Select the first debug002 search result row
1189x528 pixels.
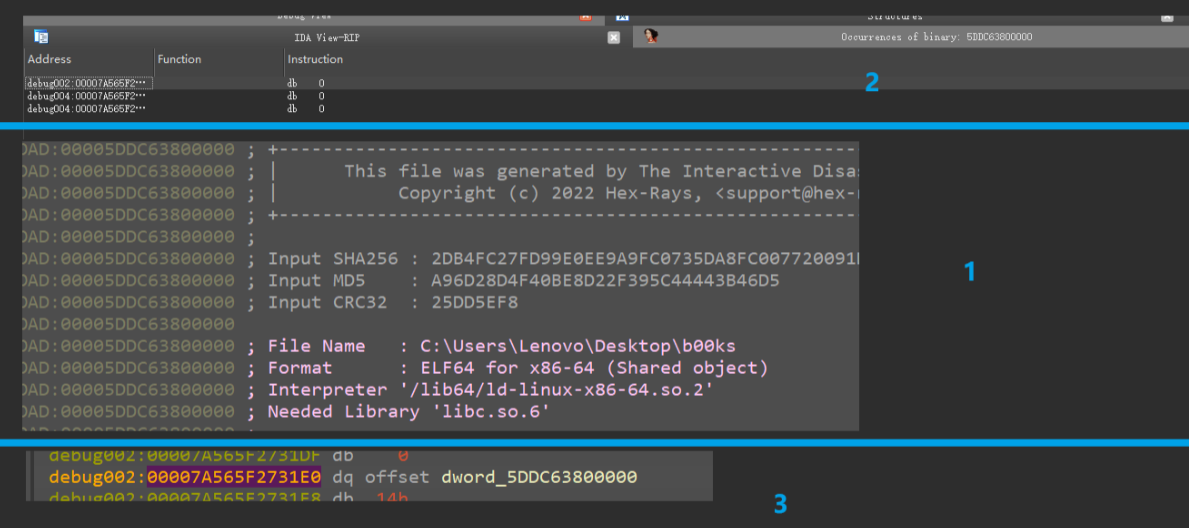[x=177, y=83]
